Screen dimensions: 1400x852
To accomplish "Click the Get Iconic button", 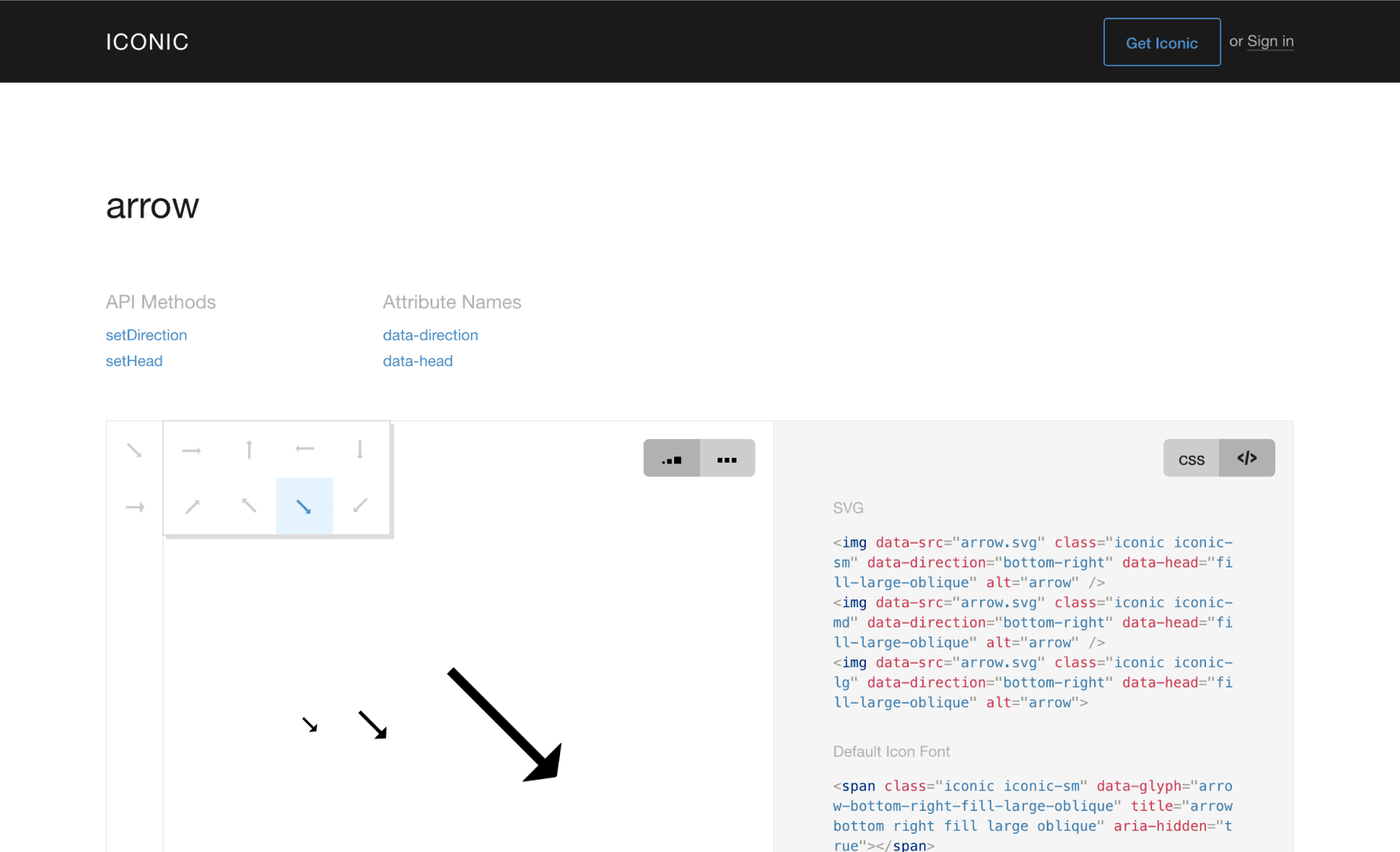I will 1161,43.
